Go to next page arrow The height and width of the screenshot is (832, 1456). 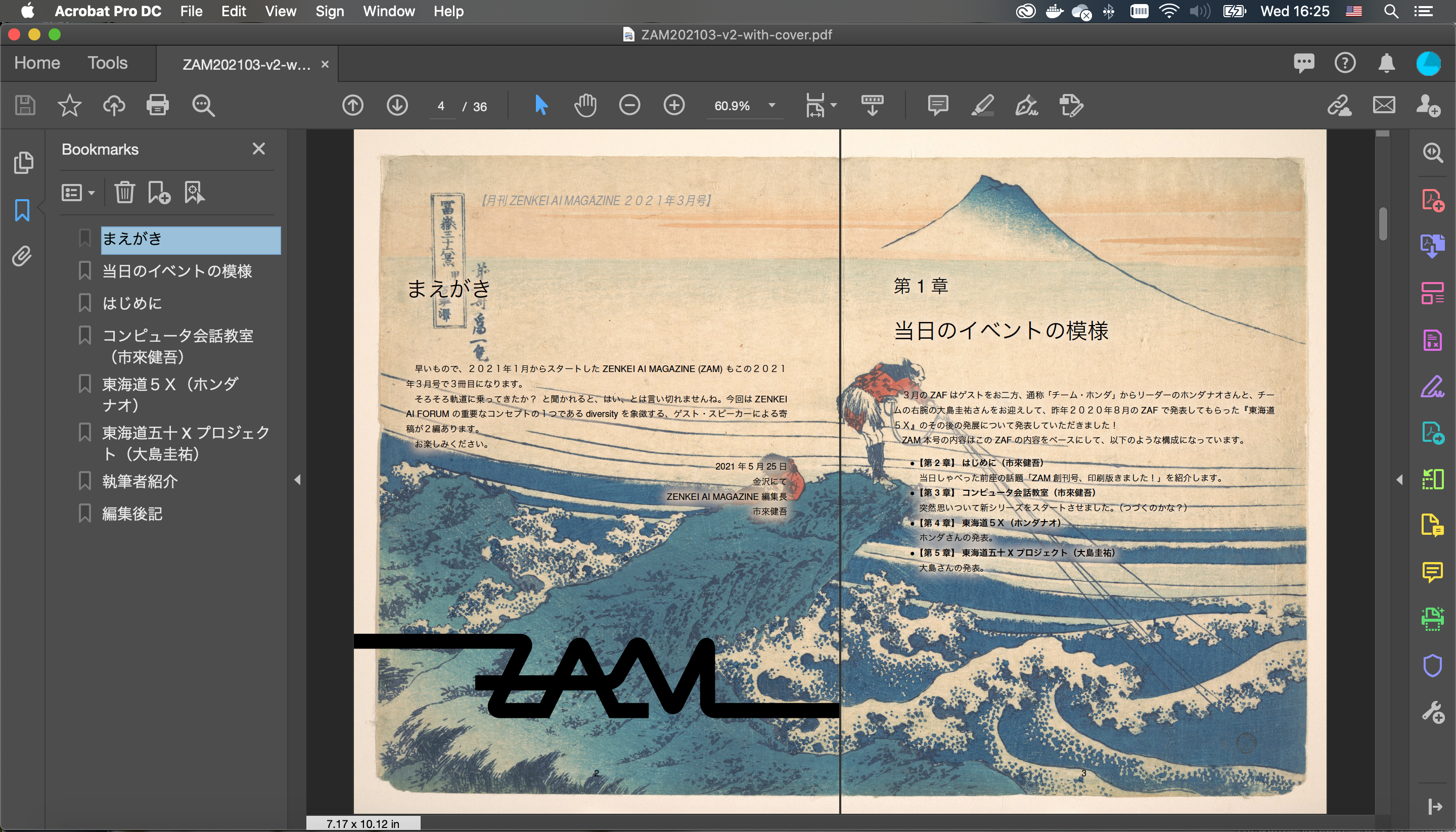pyautogui.click(x=397, y=106)
